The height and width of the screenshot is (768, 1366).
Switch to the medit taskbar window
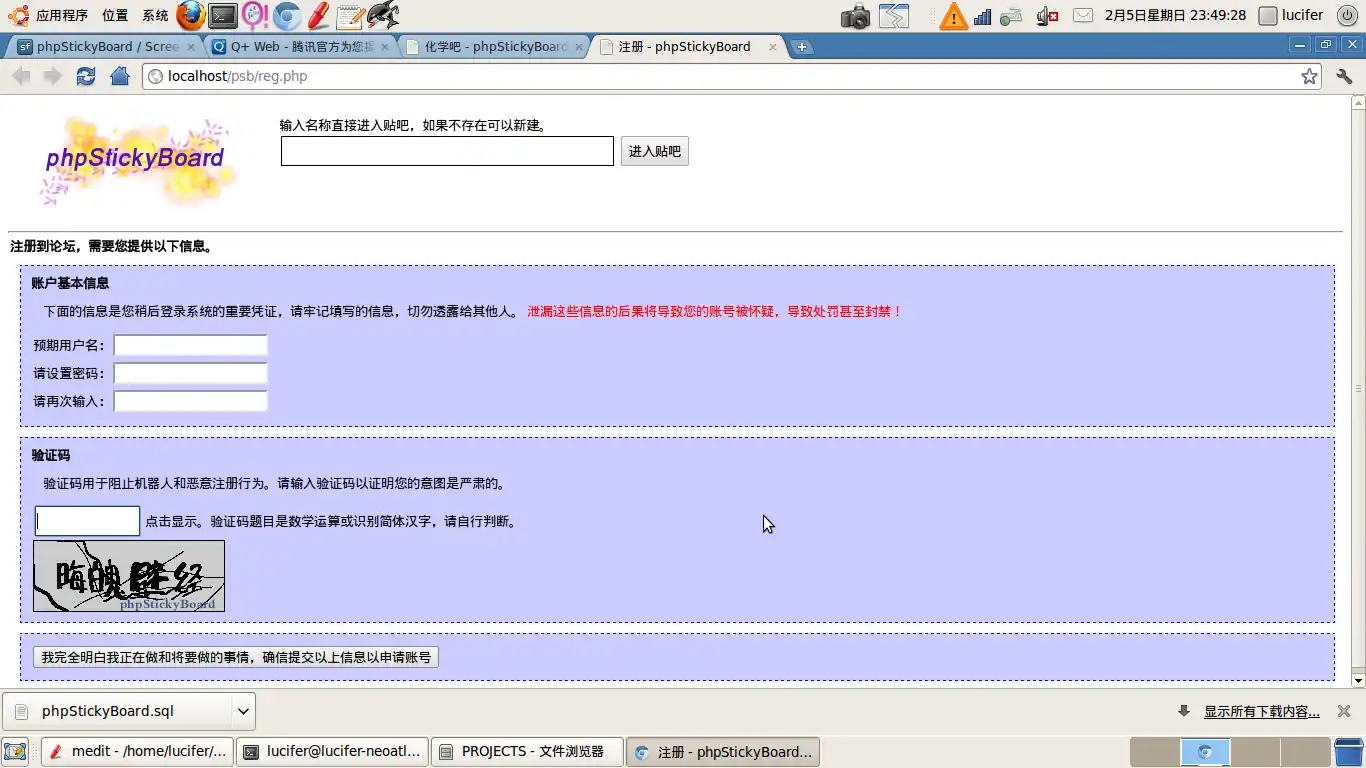pyautogui.click(x=138, y=752)
